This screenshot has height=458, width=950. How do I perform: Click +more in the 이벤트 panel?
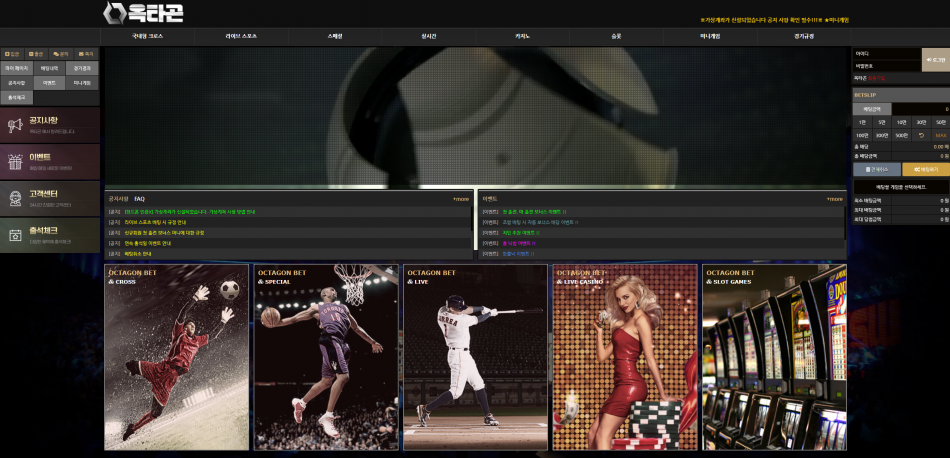pyautogui.click(x=834, y=199)
